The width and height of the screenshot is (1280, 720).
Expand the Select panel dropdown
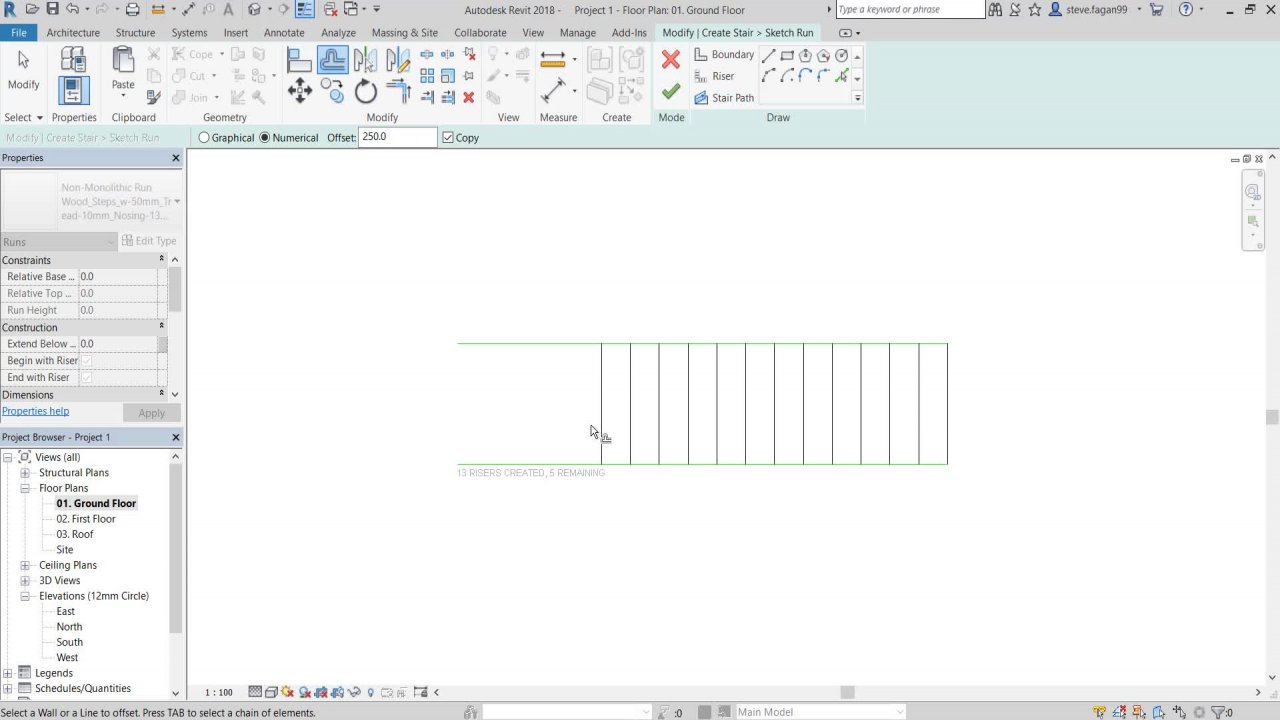click(x=24, y=117)
